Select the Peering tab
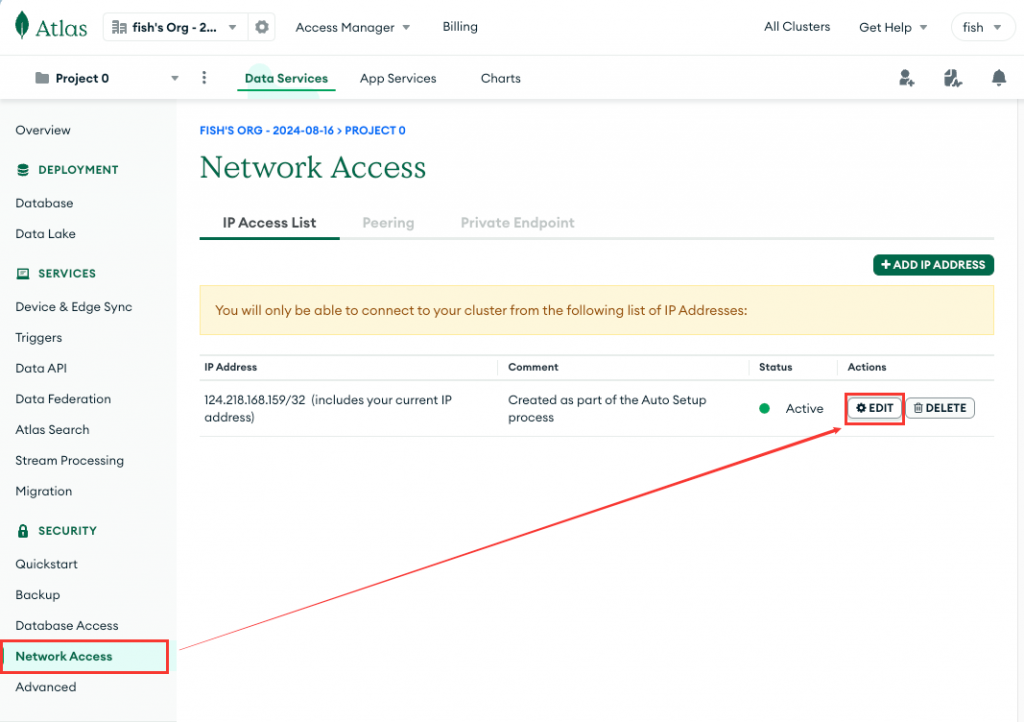The width and height of the screenshot is (1024, 722). 388,223
